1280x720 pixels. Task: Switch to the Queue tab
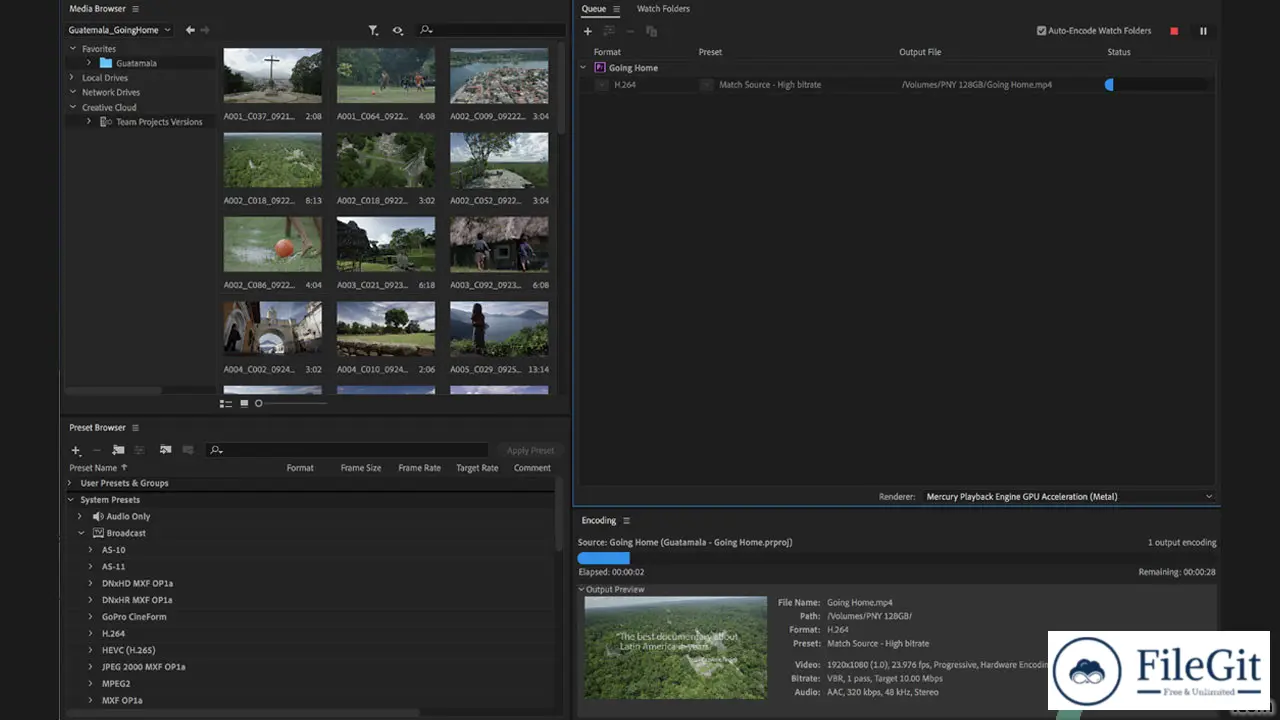click(x=594, y=9)
